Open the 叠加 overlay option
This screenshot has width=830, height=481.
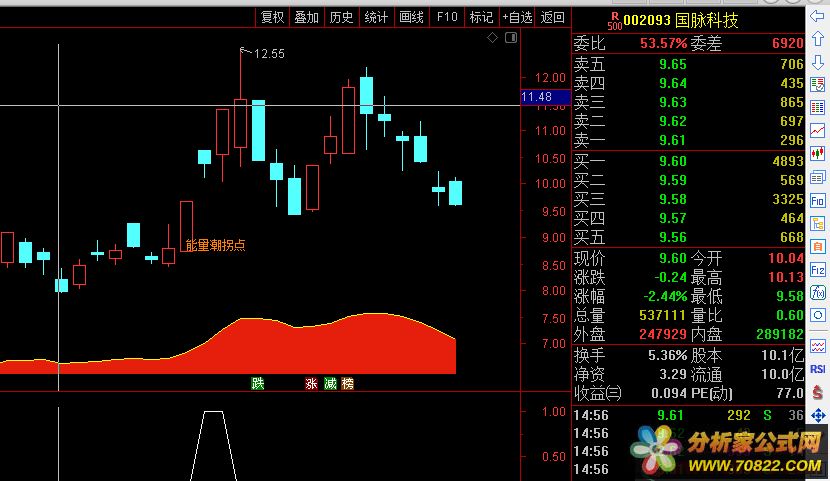tap(307, 17)
